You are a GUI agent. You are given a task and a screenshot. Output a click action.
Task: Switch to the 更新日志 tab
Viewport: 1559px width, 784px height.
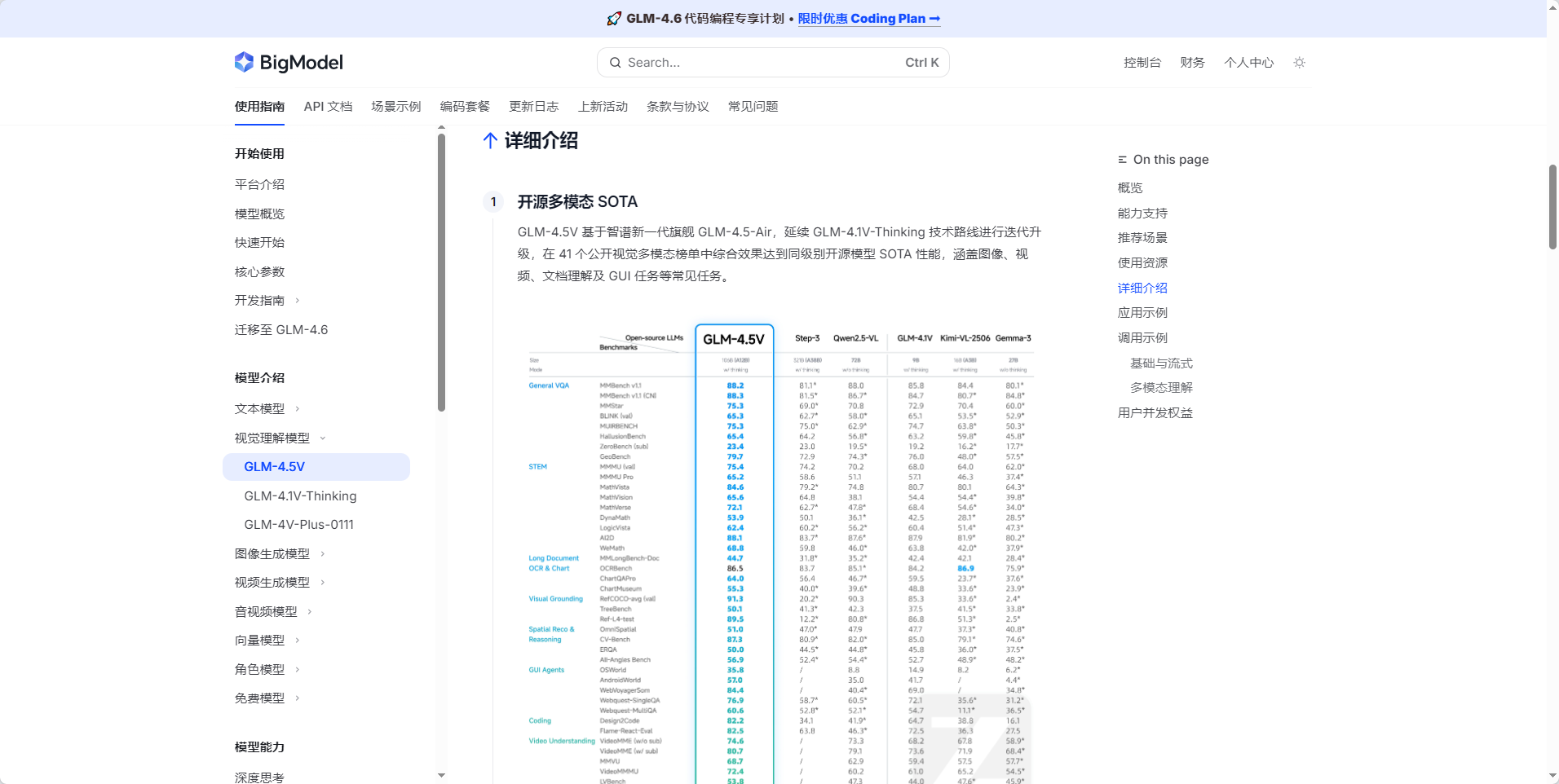click(534, 107)
